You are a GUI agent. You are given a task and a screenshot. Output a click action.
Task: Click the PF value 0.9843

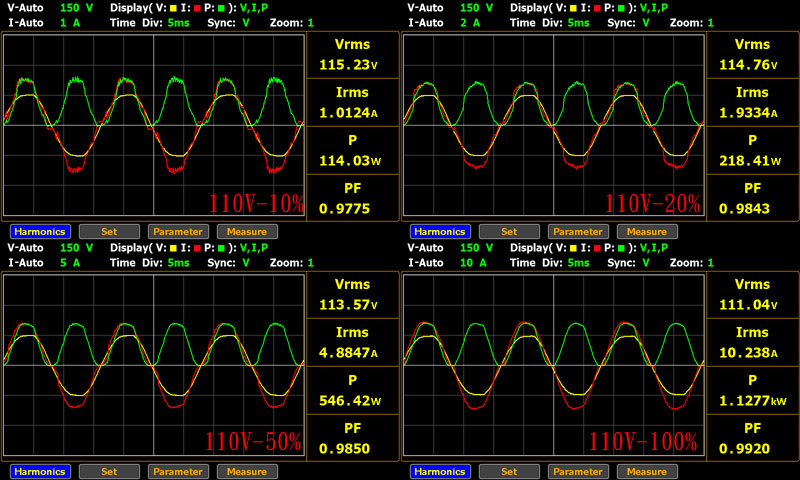(744, 209)
